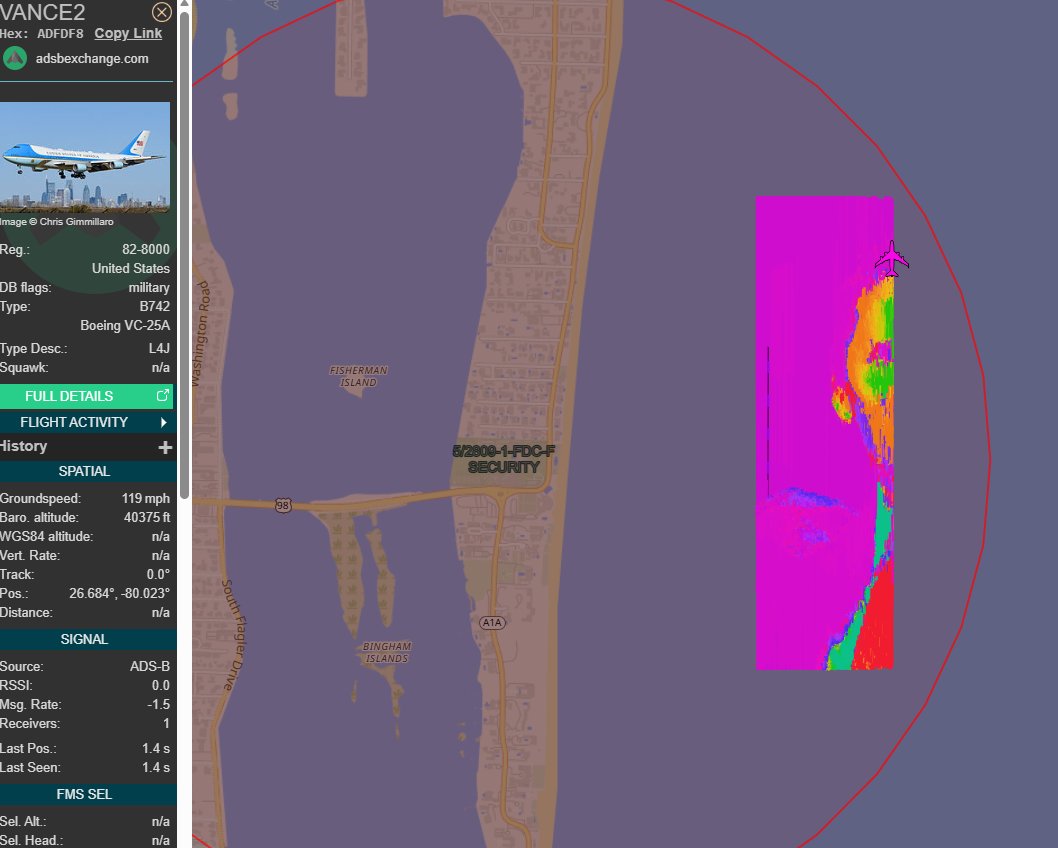
Task: Open FLIGHT ACTIVITY section
Action: (86, 422)
